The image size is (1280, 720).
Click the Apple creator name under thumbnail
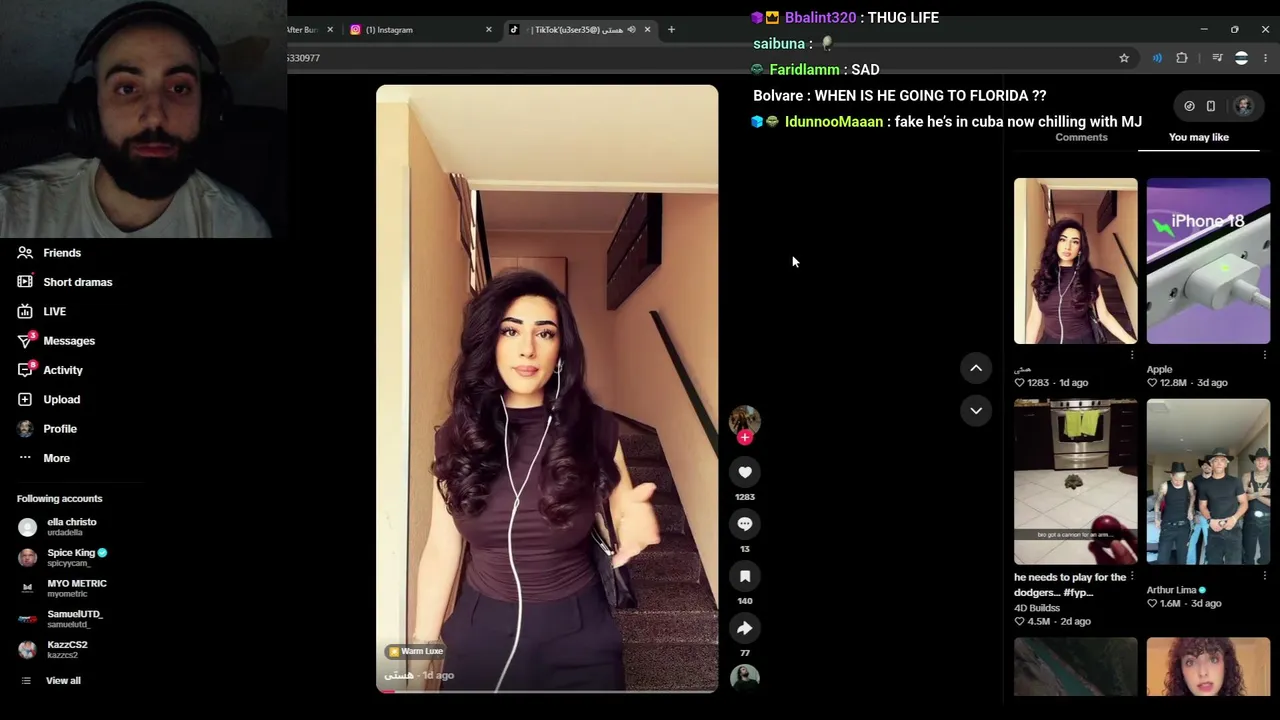coord(1159,369)
